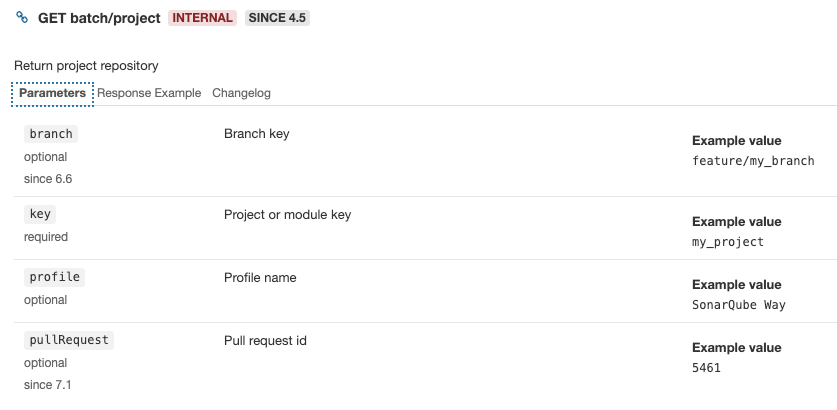The image size is (837, 410).
Task: Click the feature/my_branch example value
Action: (753, 161)
